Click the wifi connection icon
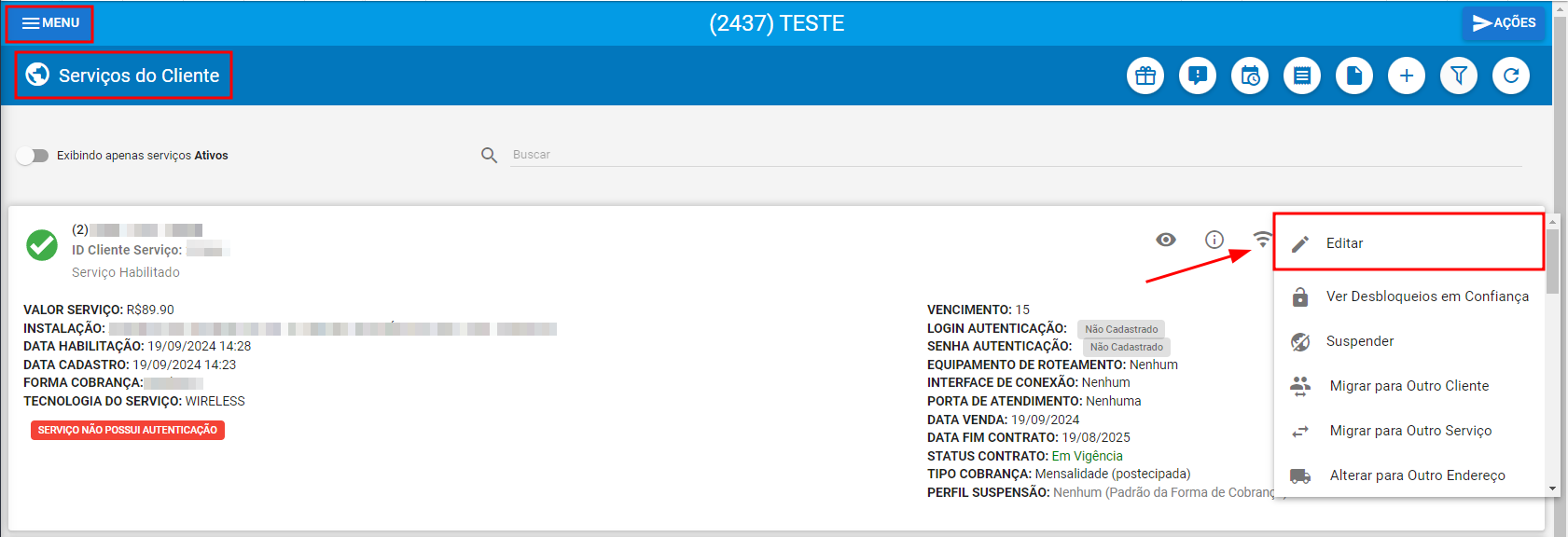This screenshot has height=537, width=1568. click(1262, 239)
